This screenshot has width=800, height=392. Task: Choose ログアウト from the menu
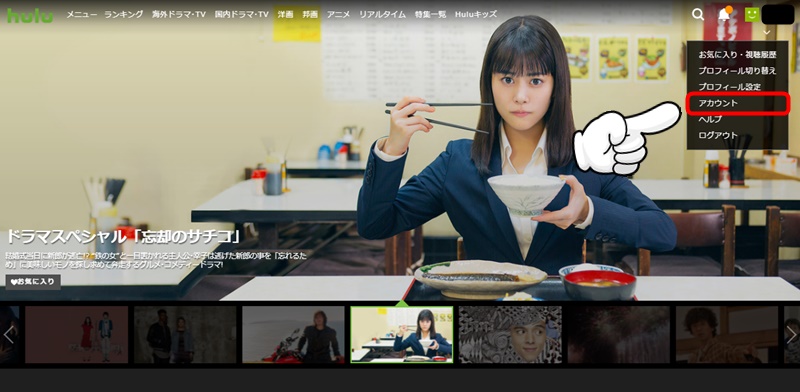(x=718, y=135)
